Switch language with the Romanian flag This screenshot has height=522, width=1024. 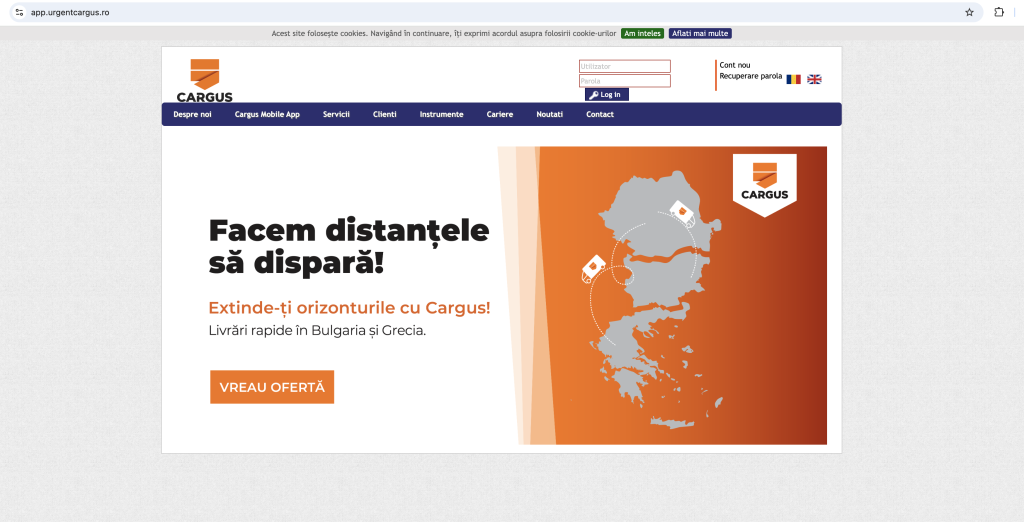pos(793,79)
